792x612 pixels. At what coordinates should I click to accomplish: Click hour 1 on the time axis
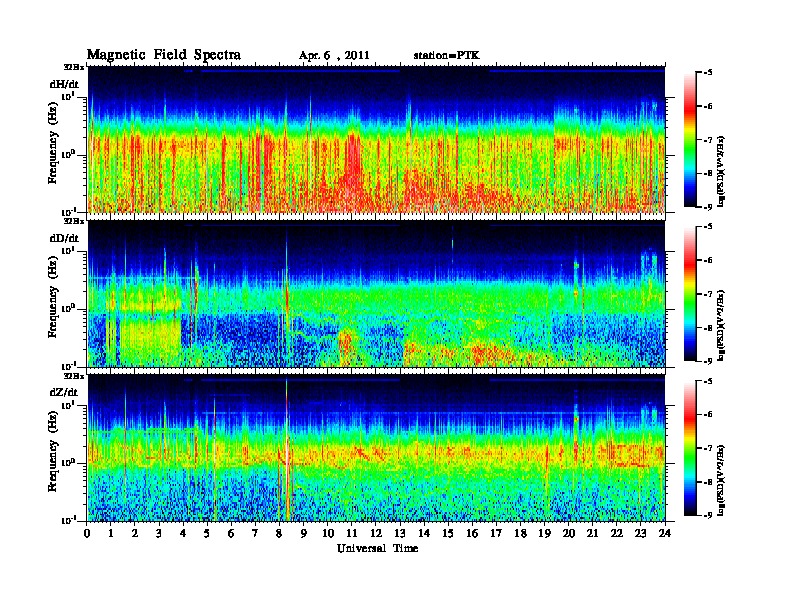point(111,533)
